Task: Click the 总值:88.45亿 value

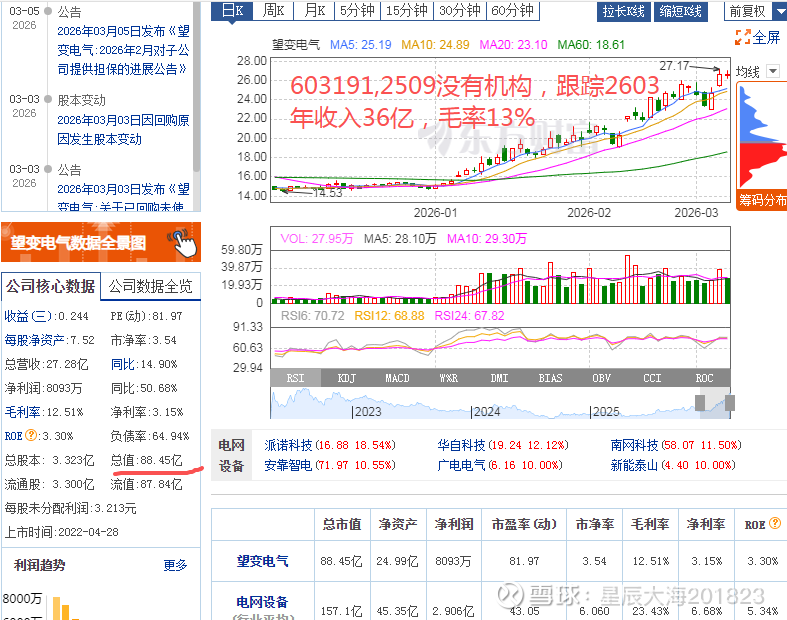Action: coord(147,460)
